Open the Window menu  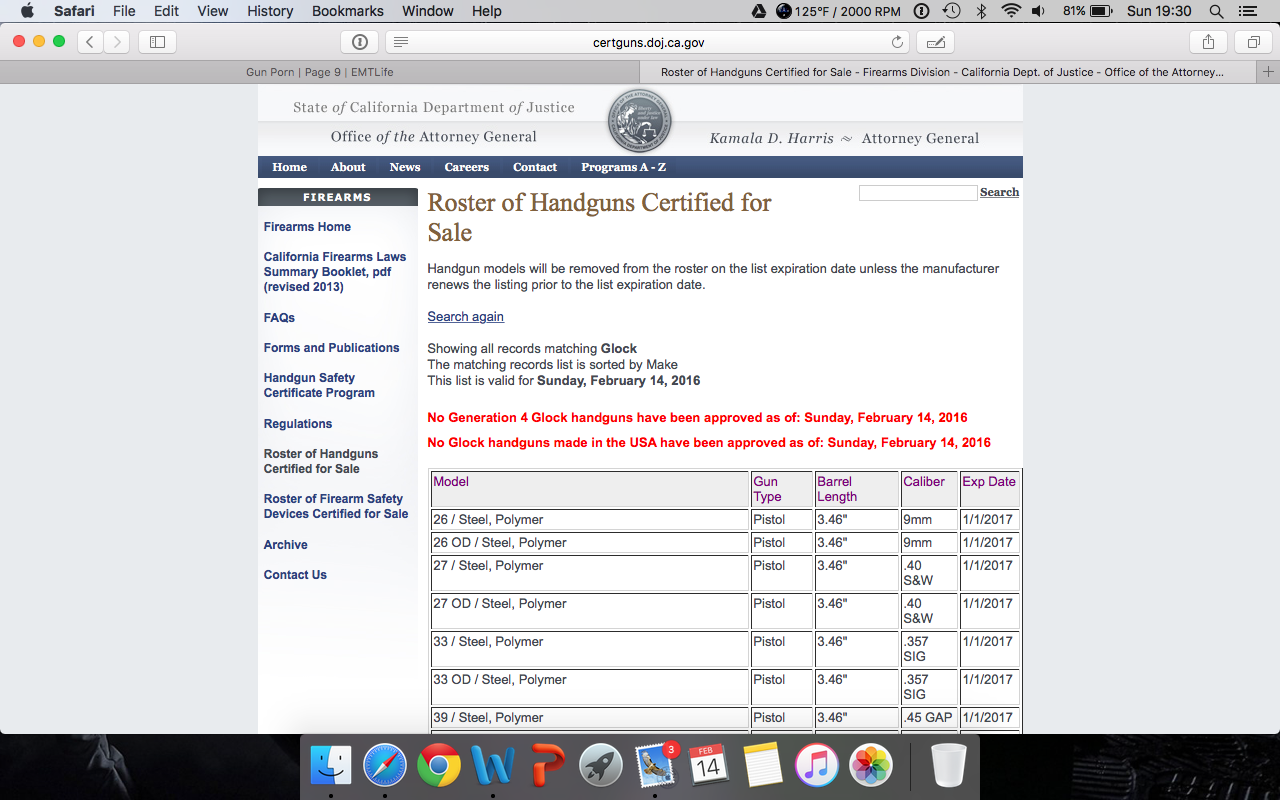[428, 11]
